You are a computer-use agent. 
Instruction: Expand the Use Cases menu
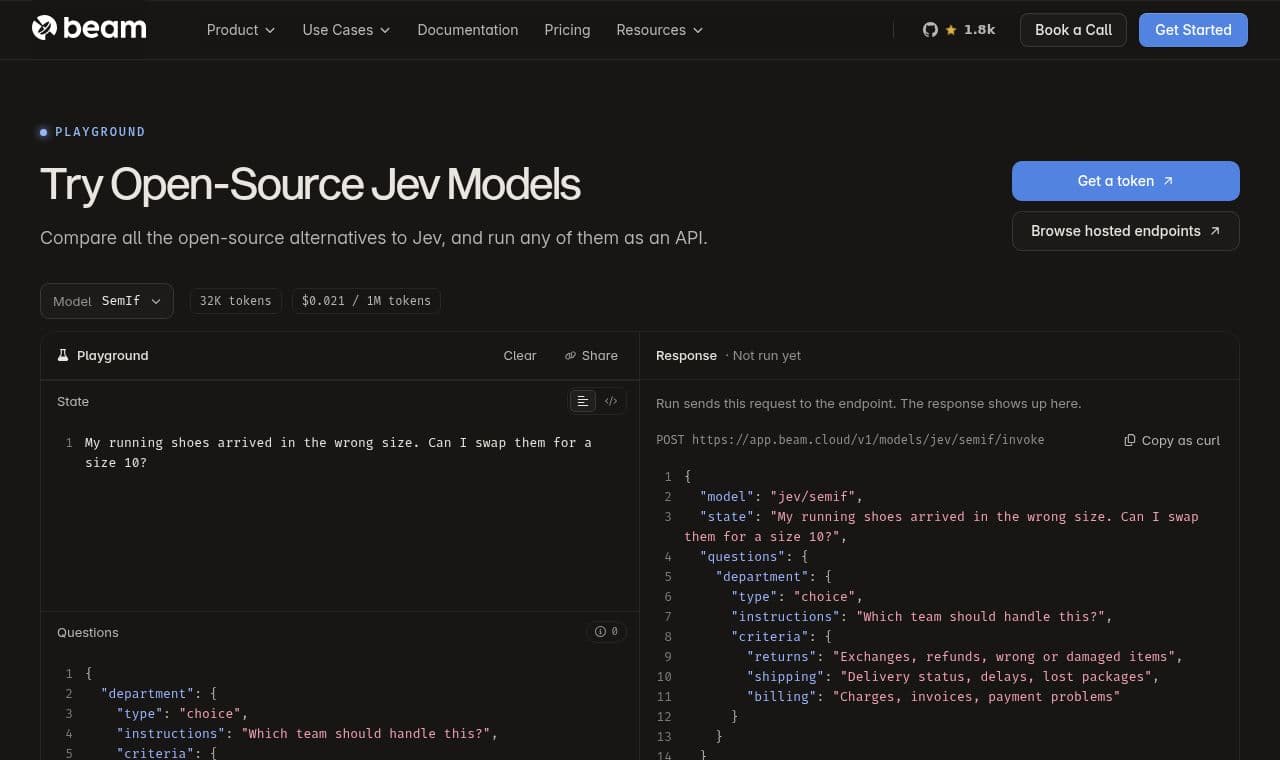[346, 30]
